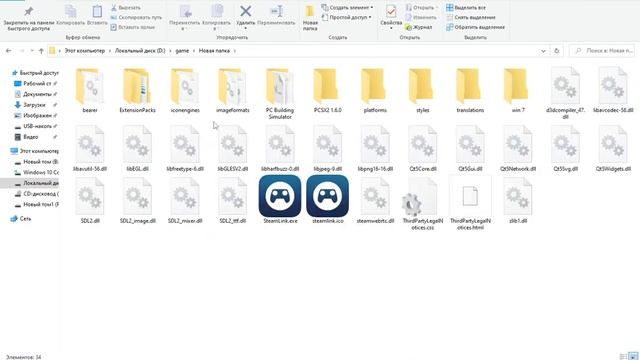Click the Rename (Переименовать) icon
The height and width of the screenshot is (360, 640).
[276, 11]
